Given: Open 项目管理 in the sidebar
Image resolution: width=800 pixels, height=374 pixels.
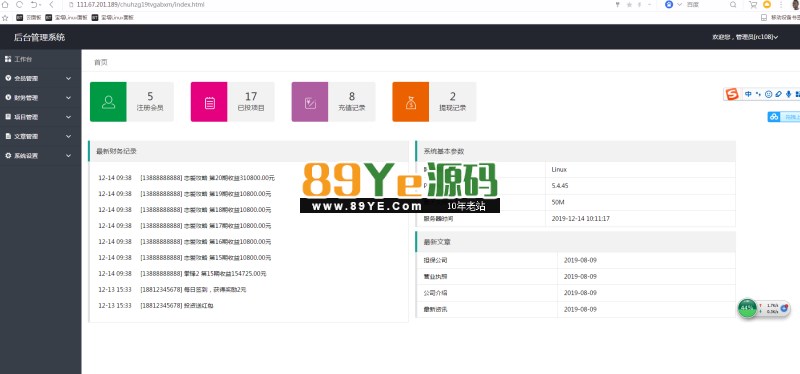Looking at the screenshot, I should pos(41,117).
